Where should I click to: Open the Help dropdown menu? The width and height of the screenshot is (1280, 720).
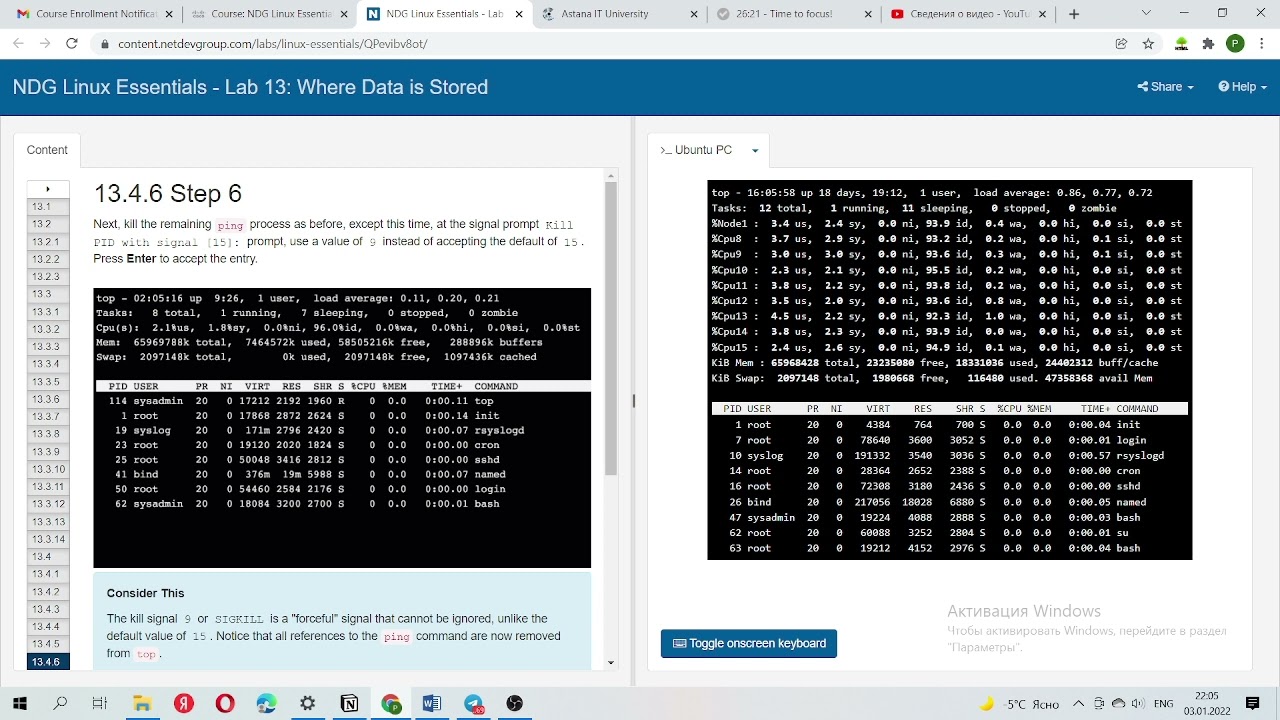click(1242, 87)
